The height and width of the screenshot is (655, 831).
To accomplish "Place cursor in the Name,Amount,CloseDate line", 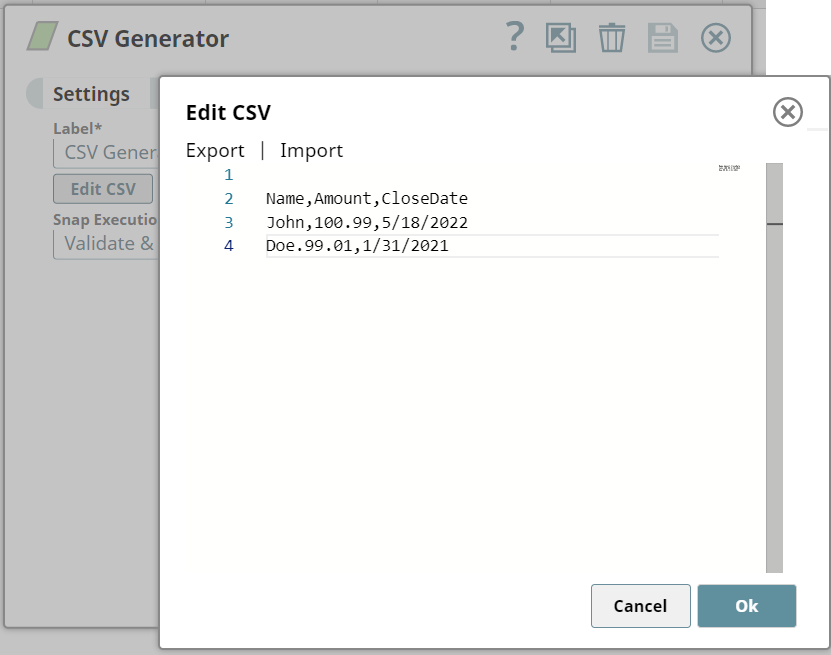I will click(367, 199).
